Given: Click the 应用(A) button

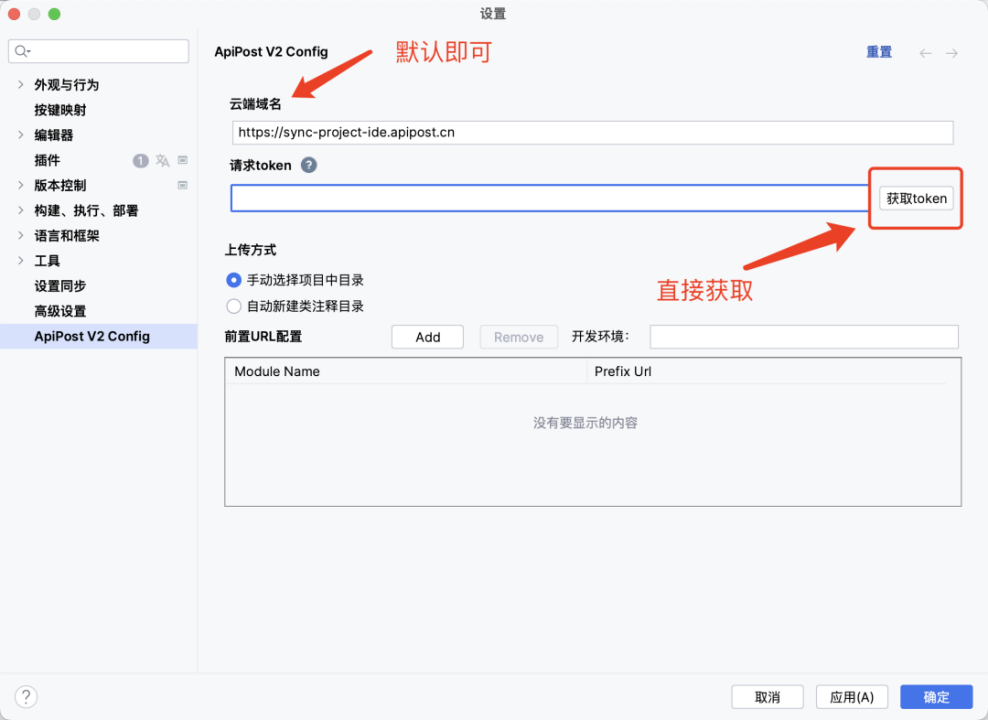Looking at the screenshot, I should click(852, 697).
